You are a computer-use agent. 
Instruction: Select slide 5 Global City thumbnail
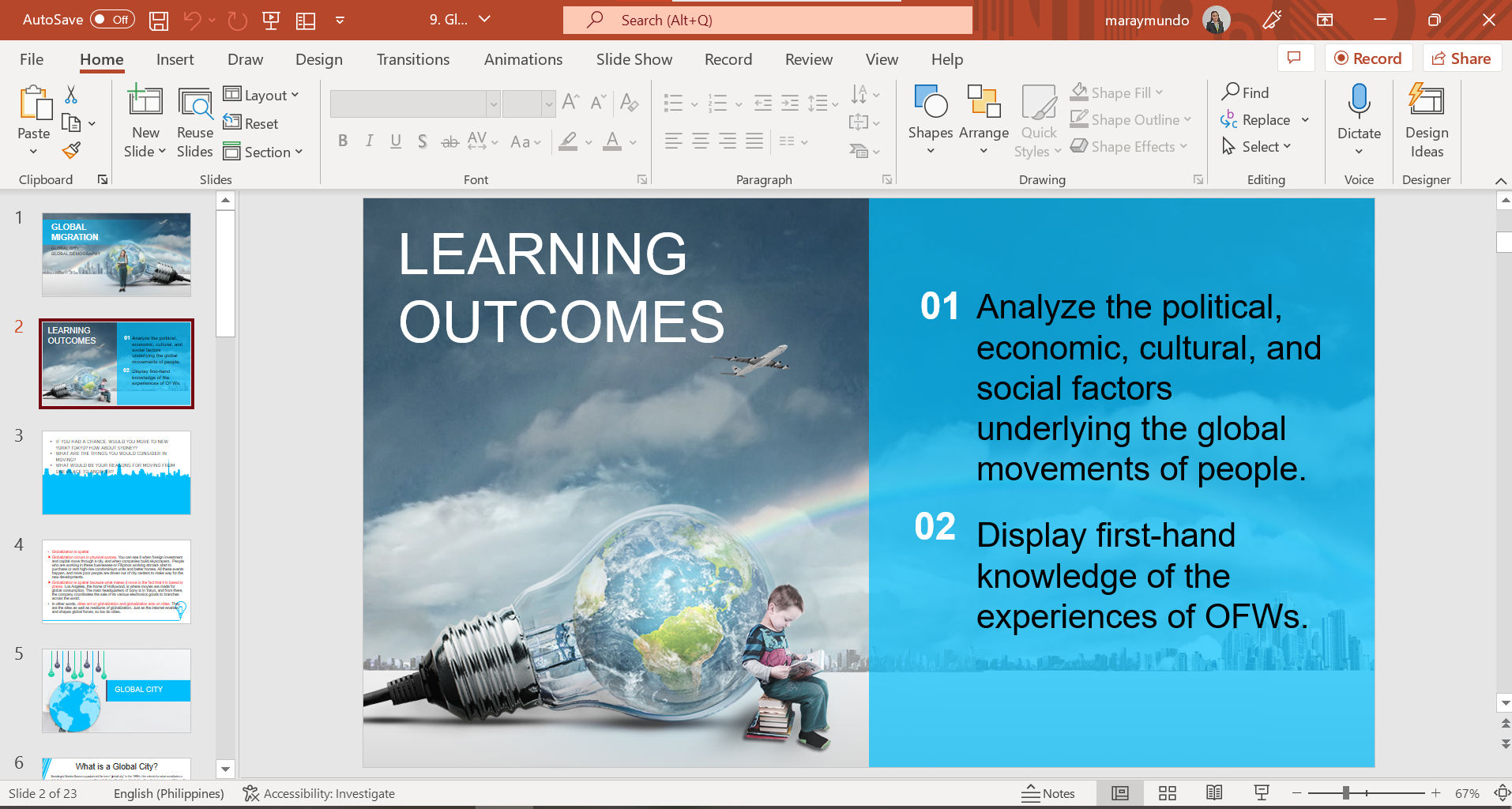[x=116, y=690]
